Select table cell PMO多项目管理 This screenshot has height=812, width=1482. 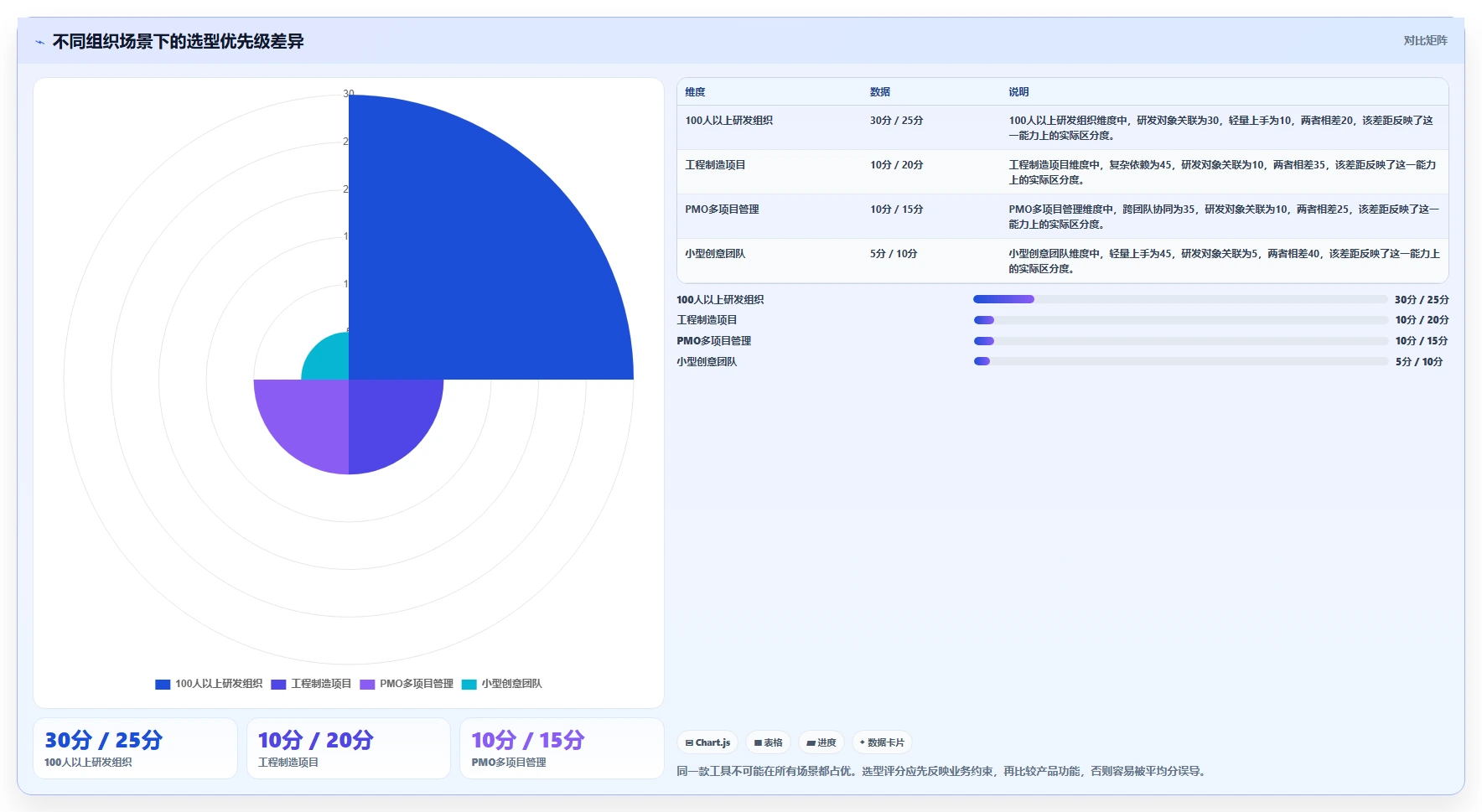pos(722,209)
